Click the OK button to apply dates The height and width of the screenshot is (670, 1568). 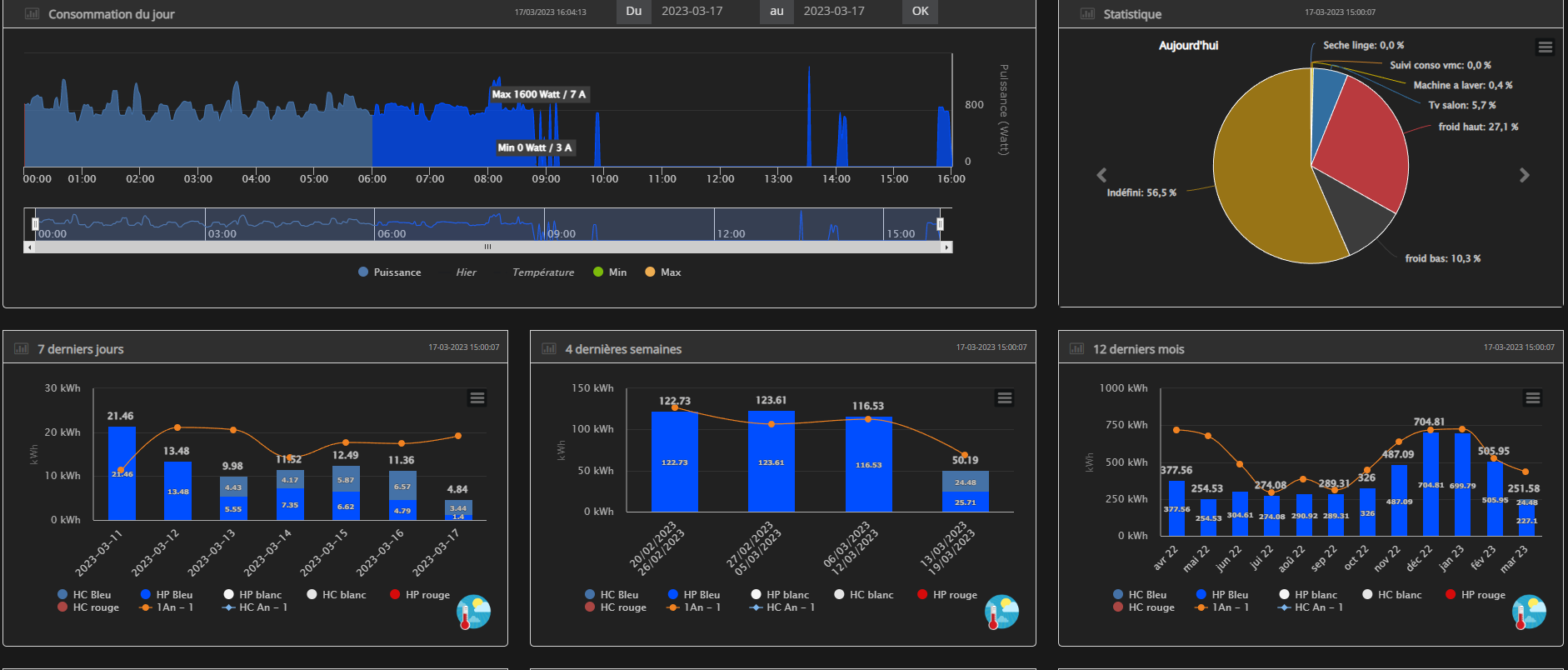pos(920,12)
